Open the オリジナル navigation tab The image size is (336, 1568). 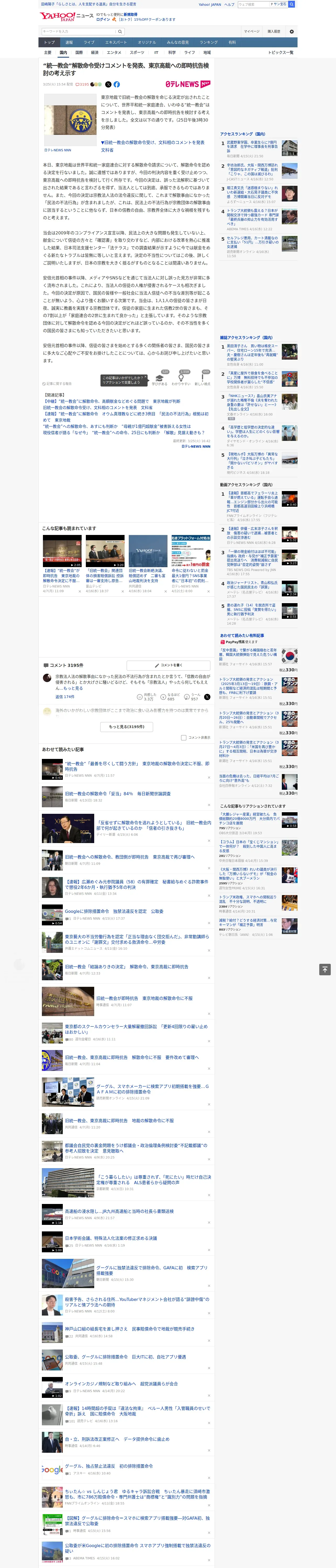(x=147, y=43)
